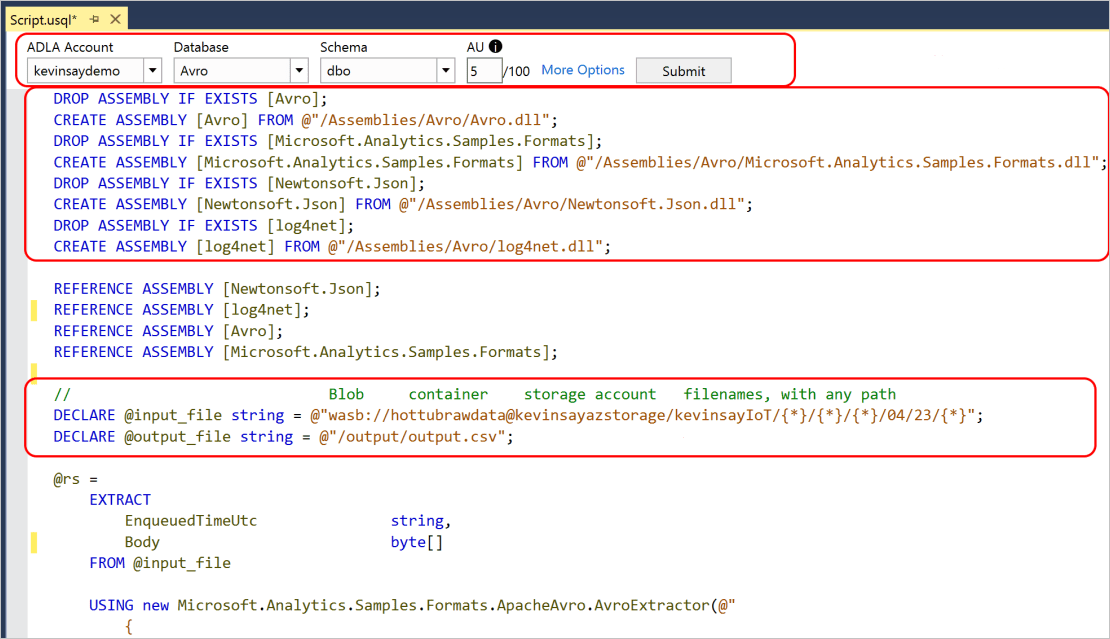Open the Database dropdown showing Avro
This screenshot has height=639, width=1110.
pyautogui.click(x=299, y=70)
